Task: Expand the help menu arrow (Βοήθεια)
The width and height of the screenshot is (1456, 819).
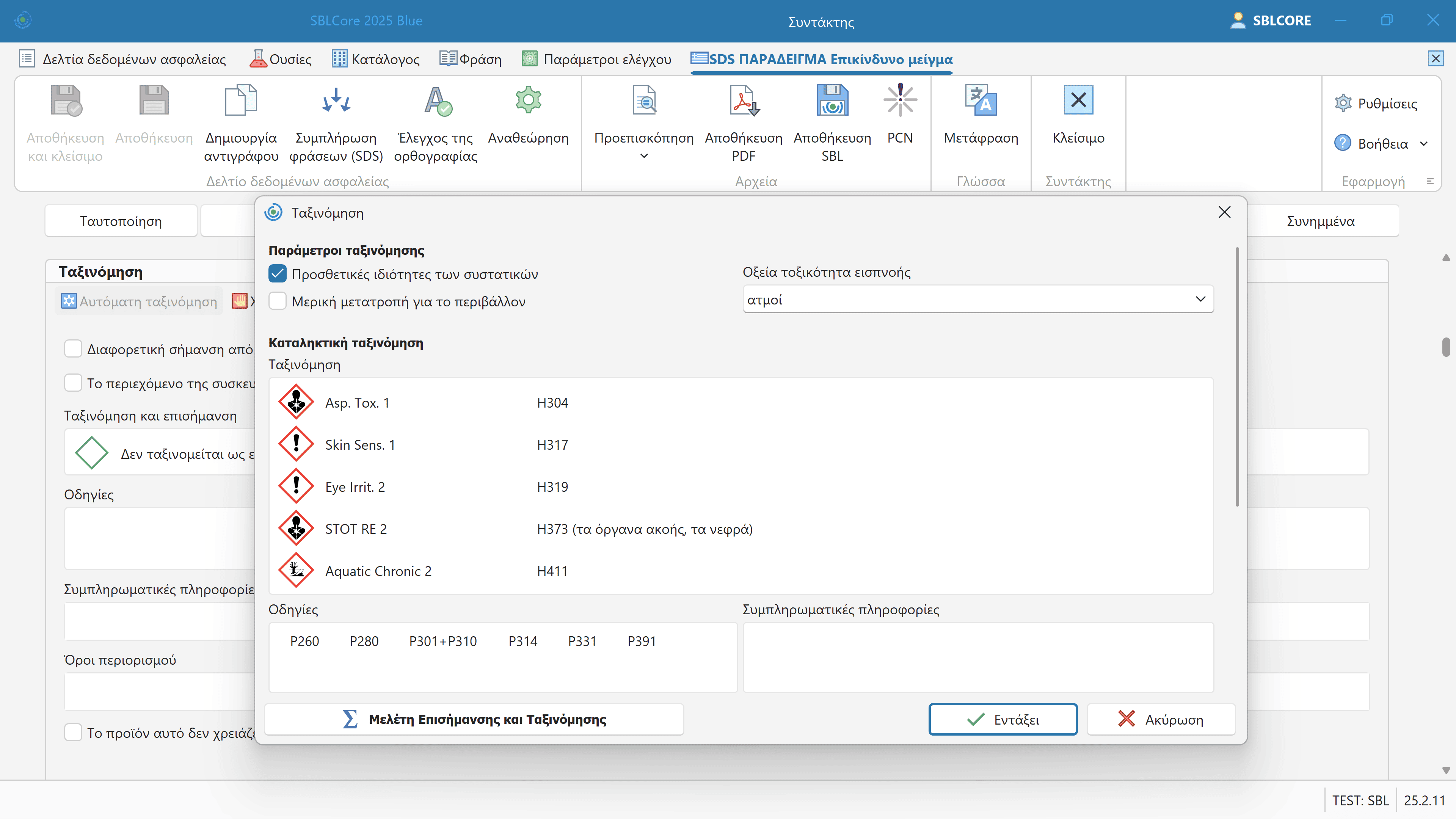Action: [1424, 144]
